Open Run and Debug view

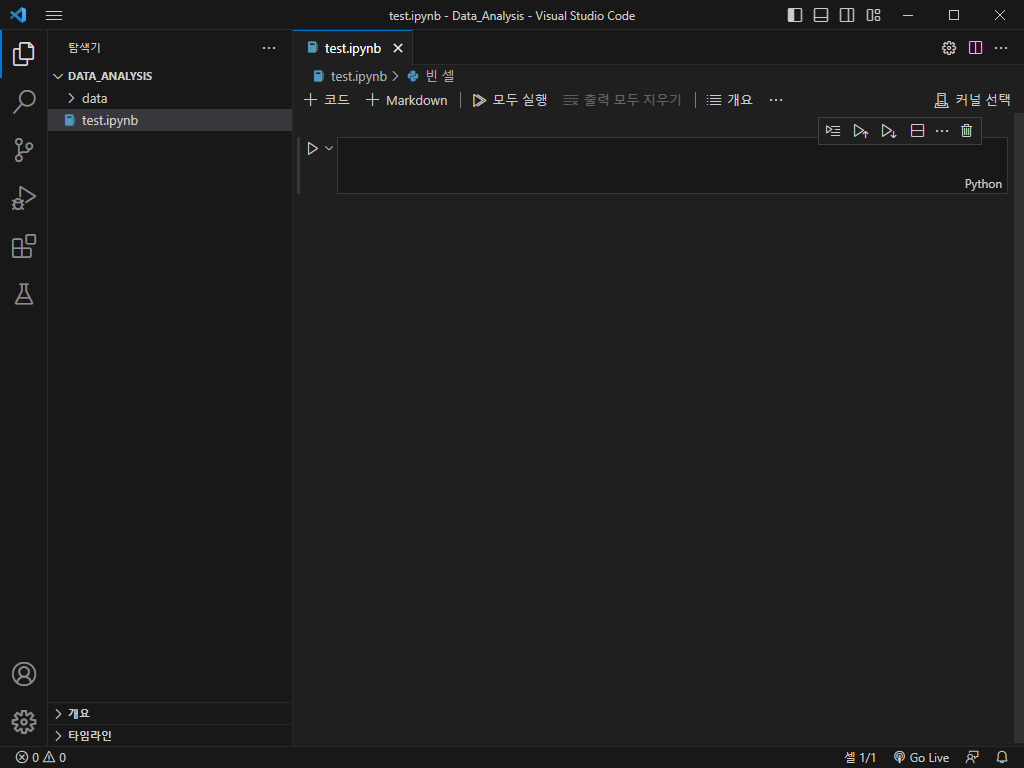click(24, 198)
